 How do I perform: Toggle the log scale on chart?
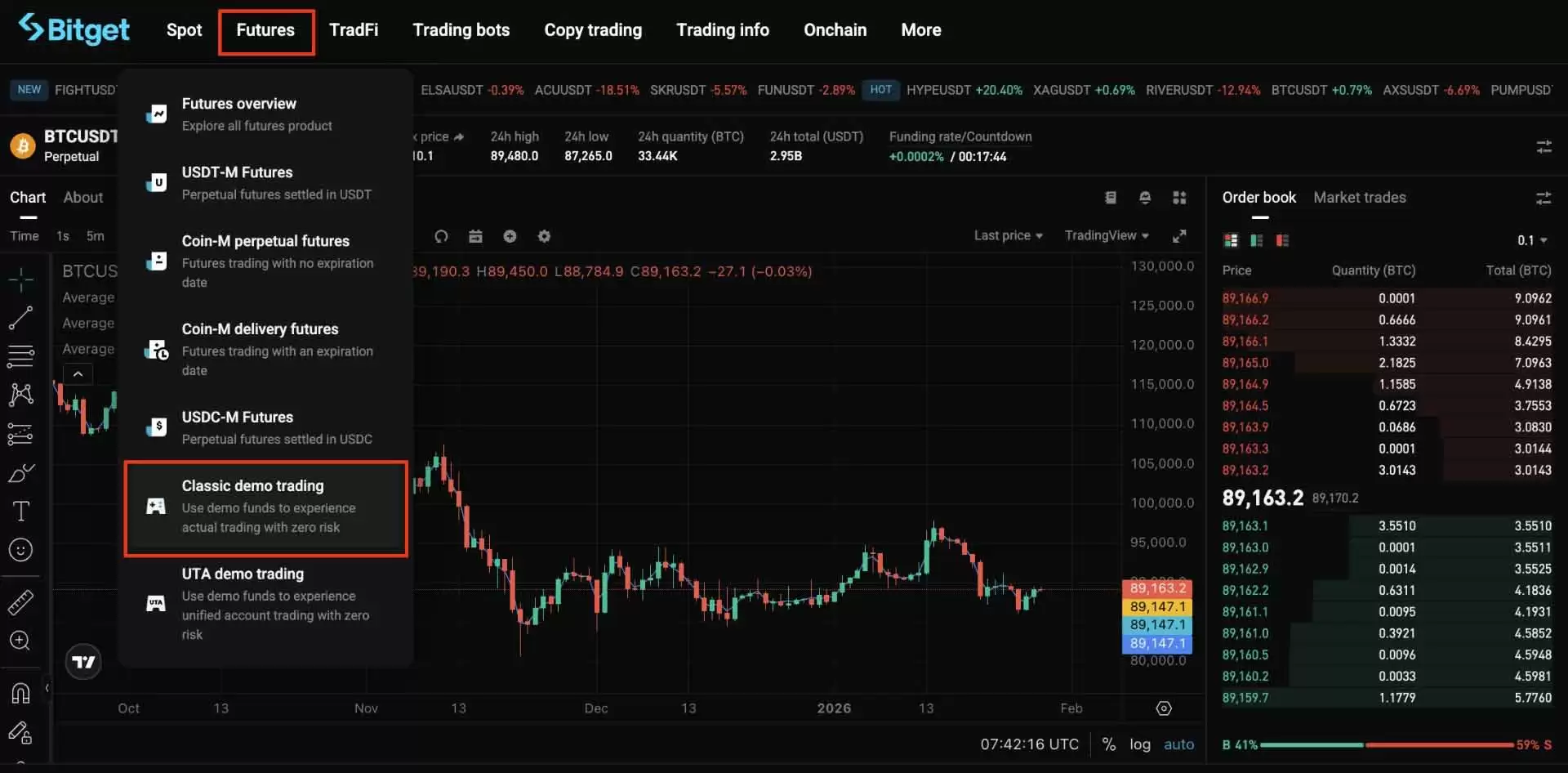point(1139,744)
